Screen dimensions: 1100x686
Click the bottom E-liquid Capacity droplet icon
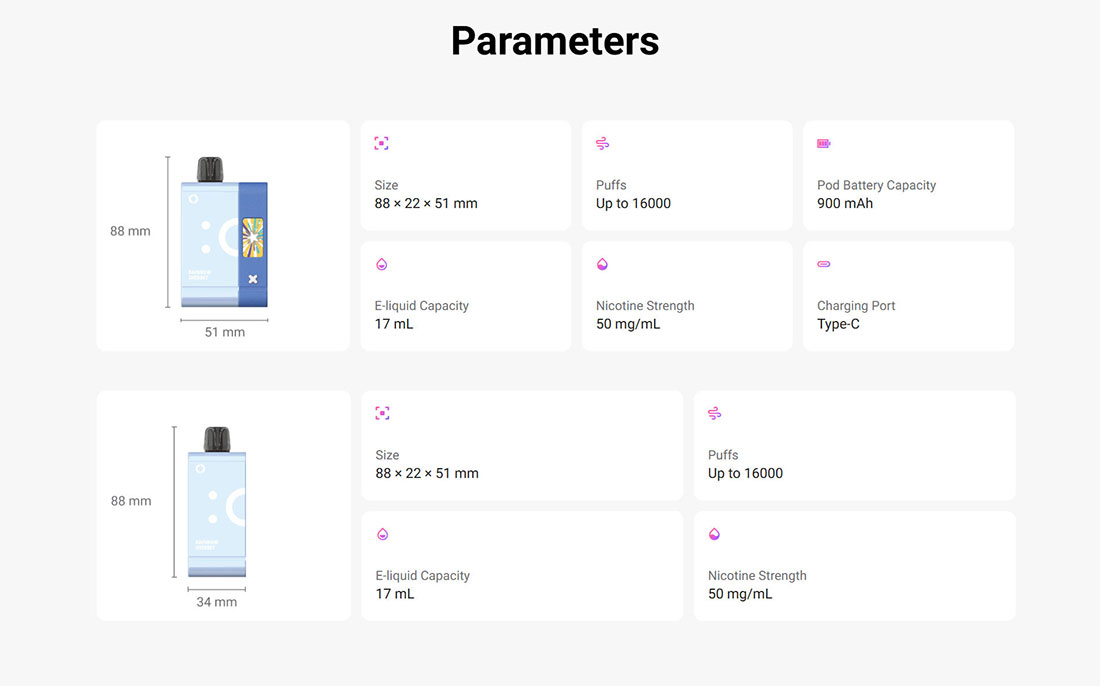tap(381, 534)
